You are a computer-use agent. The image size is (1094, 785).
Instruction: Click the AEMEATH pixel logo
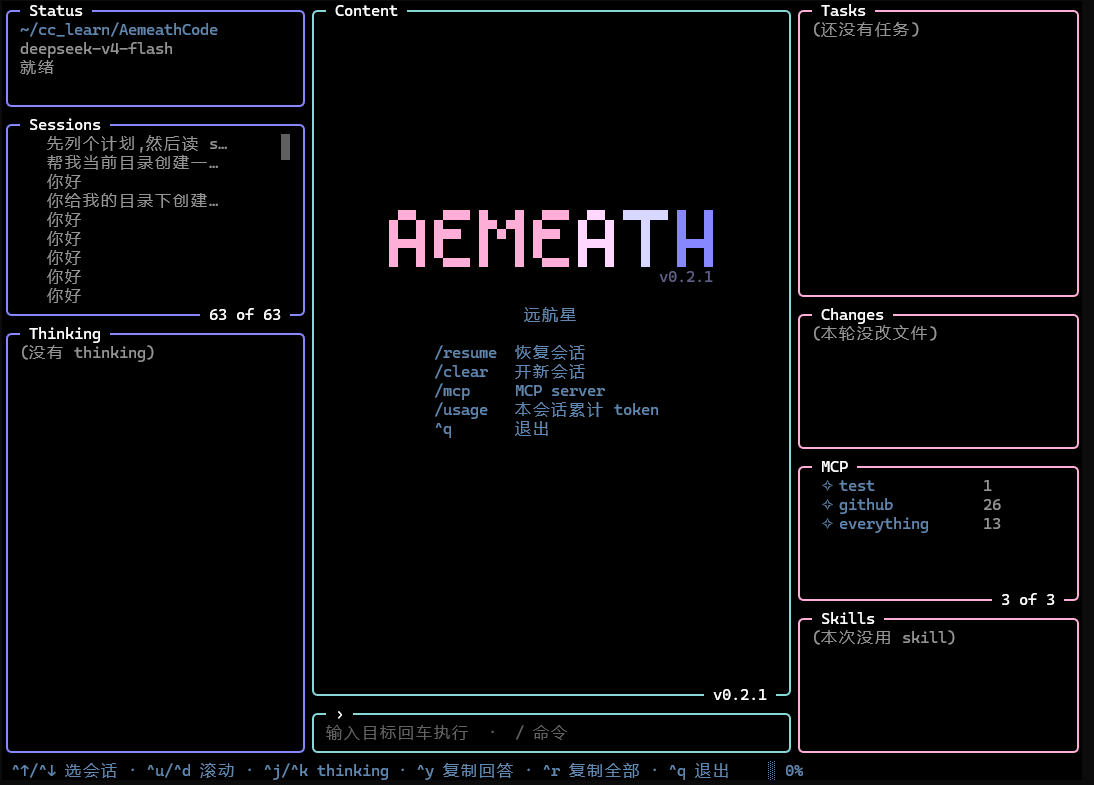pos(551,239)
